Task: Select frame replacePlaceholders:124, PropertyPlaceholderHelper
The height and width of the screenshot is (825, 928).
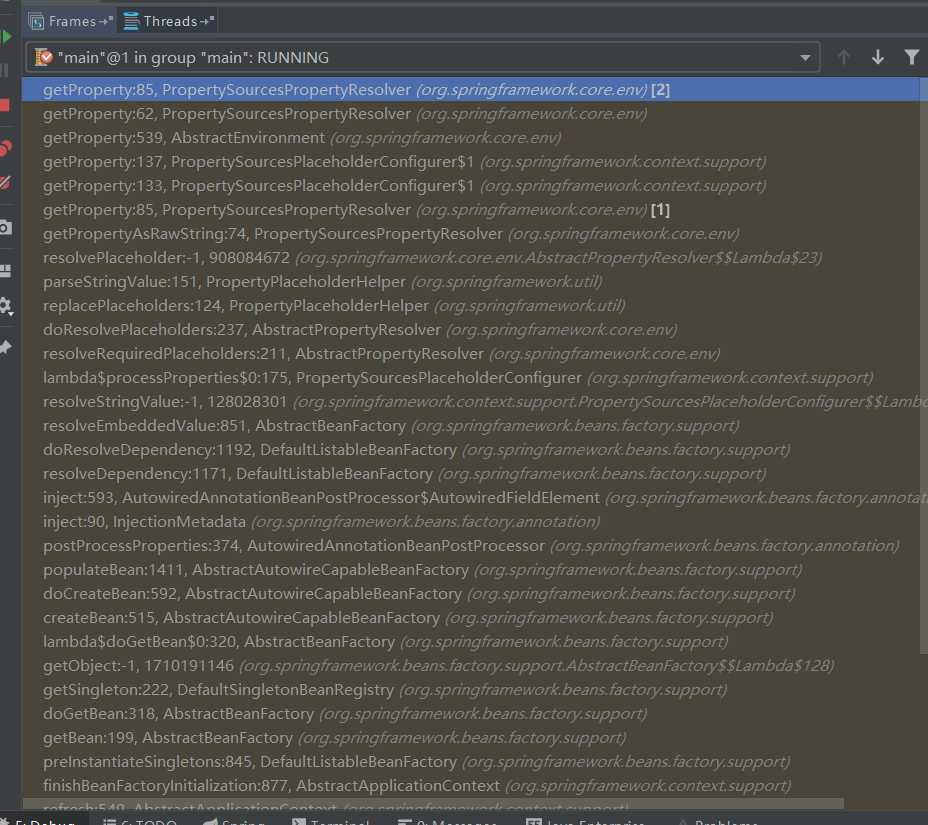Action: pos(471,305)
